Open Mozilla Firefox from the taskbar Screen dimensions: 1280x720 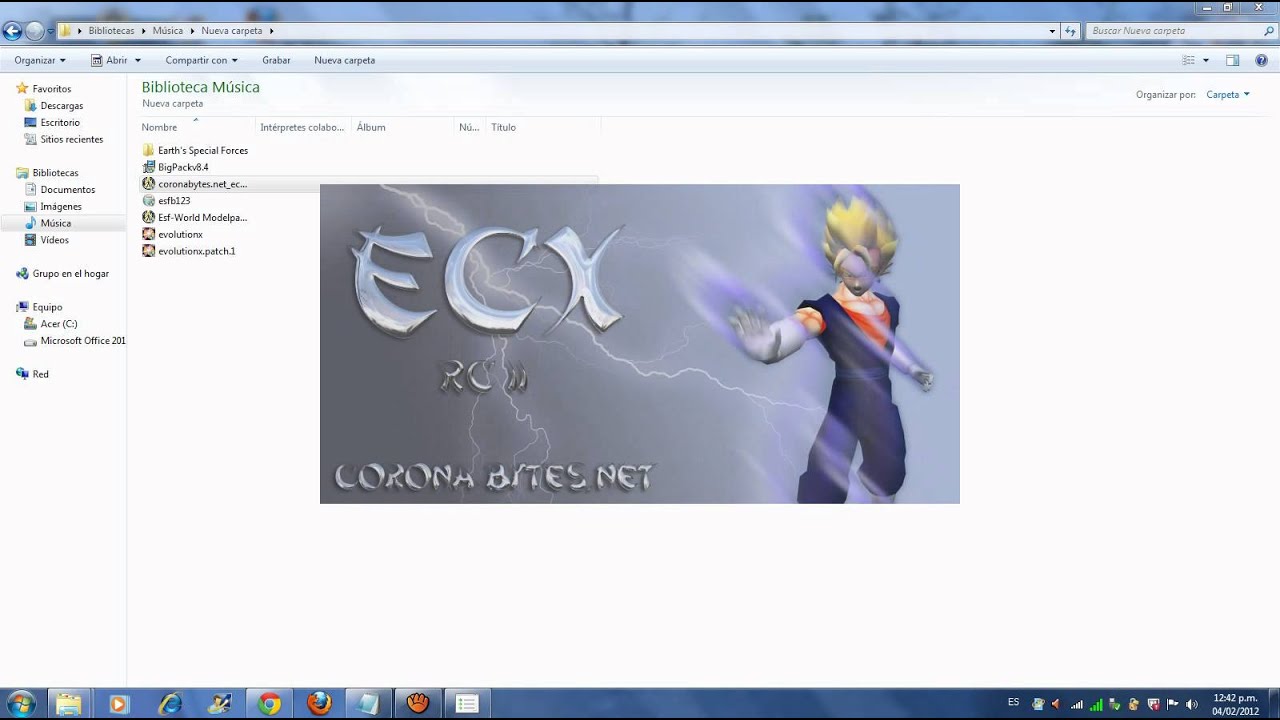(x=319, y=704)
